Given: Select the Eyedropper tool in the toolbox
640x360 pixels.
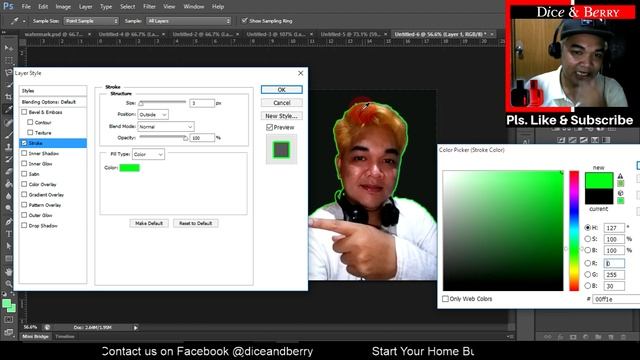Looking at the screenshot, I should [x=8, y=109].
